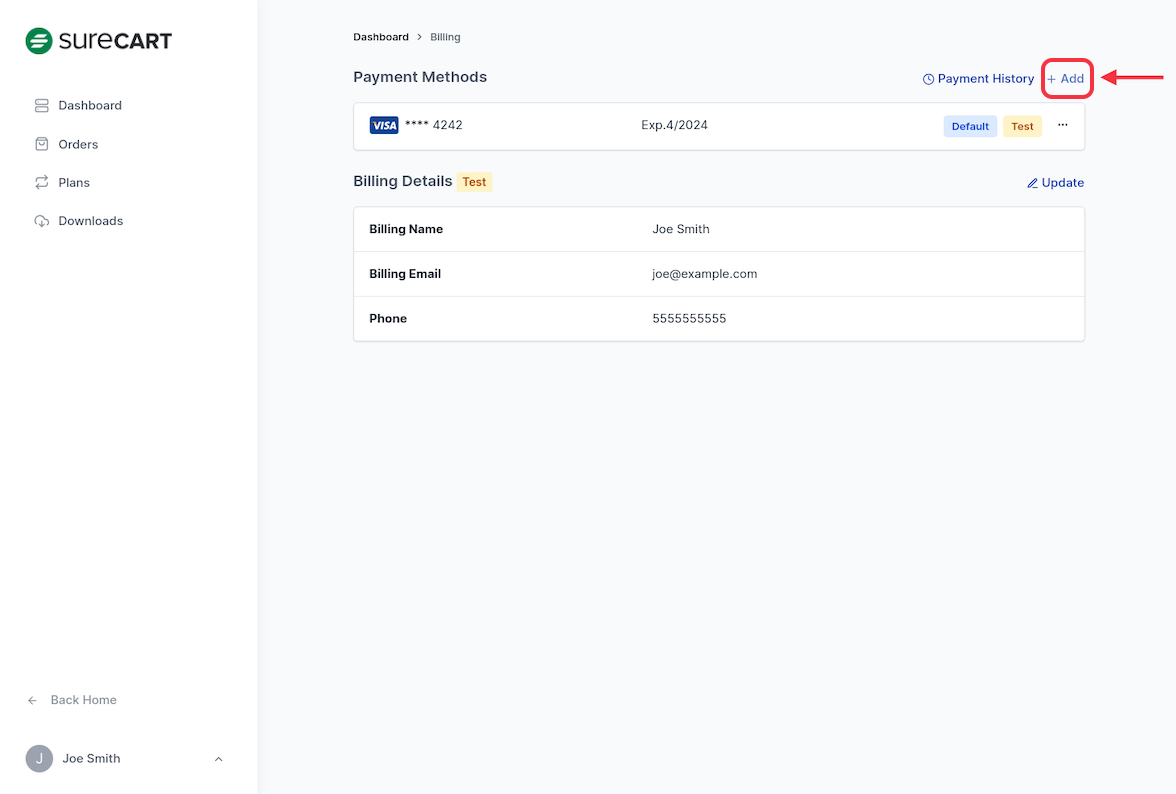Screen dimensions: 1176x794
Task: Click the SureCart logo icon
Action: (39, 41)
